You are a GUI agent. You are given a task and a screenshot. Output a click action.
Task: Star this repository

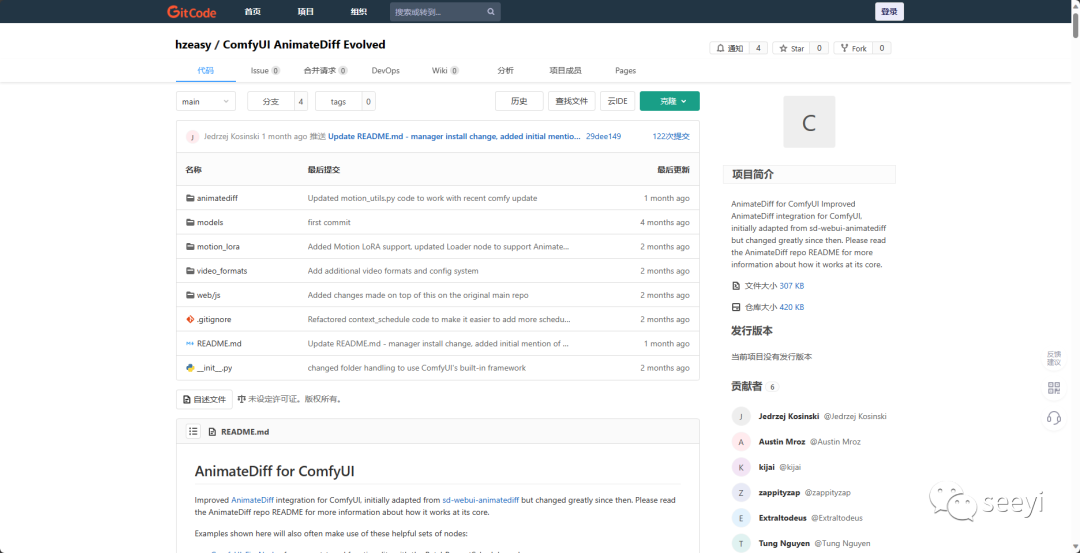coord(792,48)
